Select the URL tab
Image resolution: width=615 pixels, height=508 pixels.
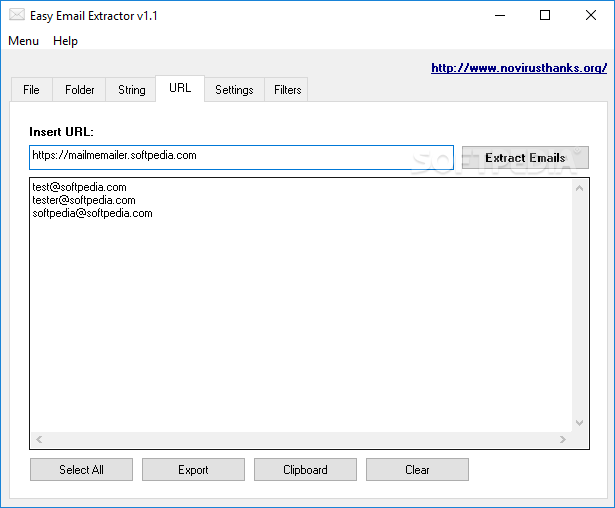pyautogui.click(x=180, y=88)
